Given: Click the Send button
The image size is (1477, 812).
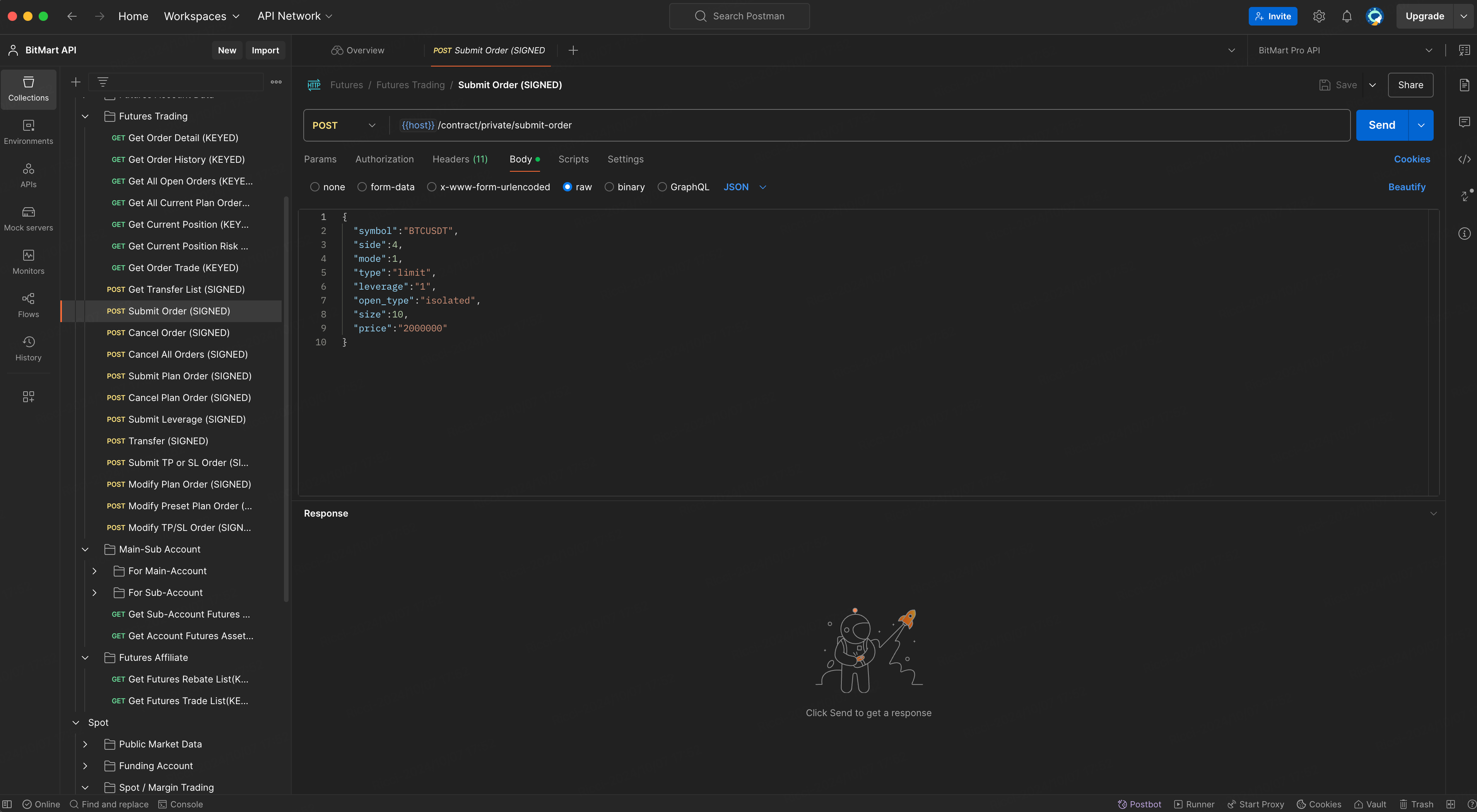Looking at the screenshot, I should 1381,125.
